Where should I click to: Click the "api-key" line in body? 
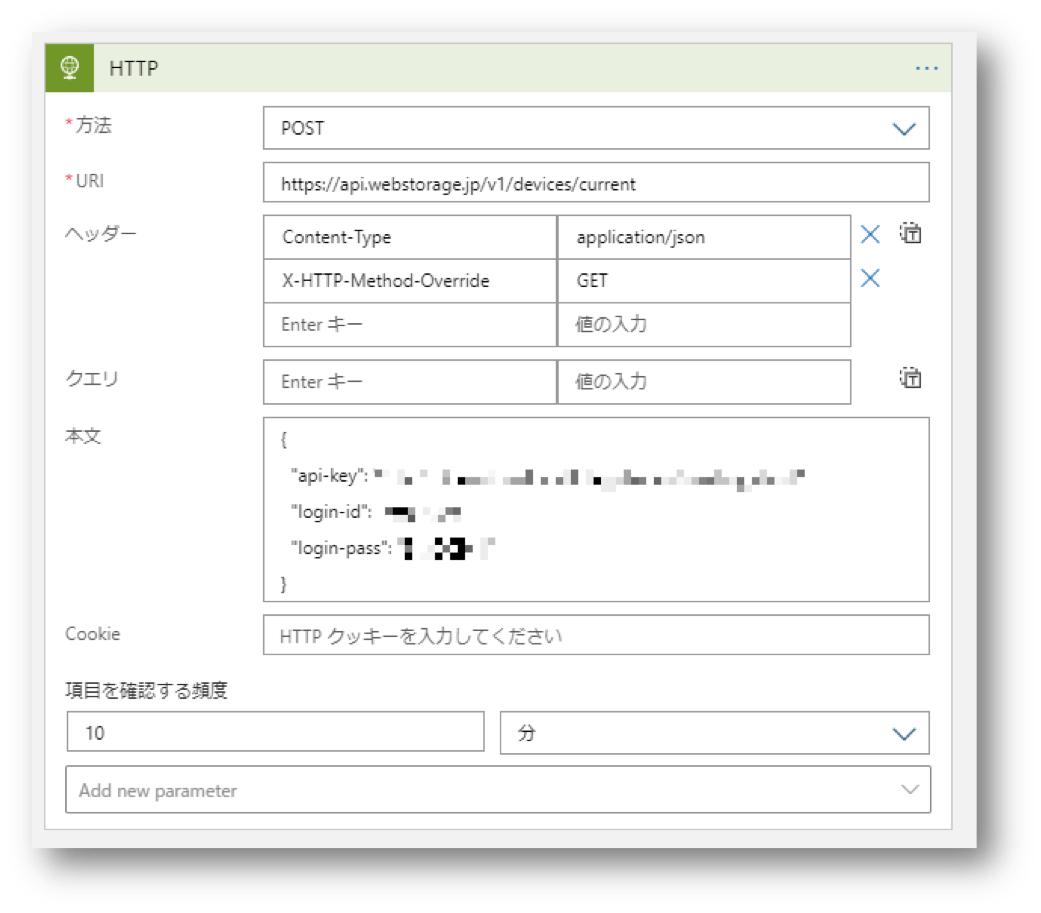click(x=548, y=476)
